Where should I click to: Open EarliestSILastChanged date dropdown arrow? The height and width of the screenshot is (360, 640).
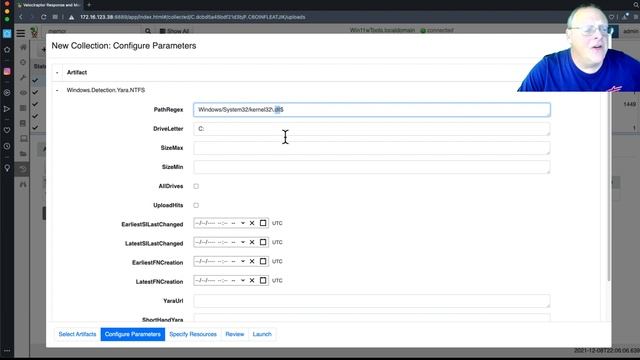click(x=243, y=223)
